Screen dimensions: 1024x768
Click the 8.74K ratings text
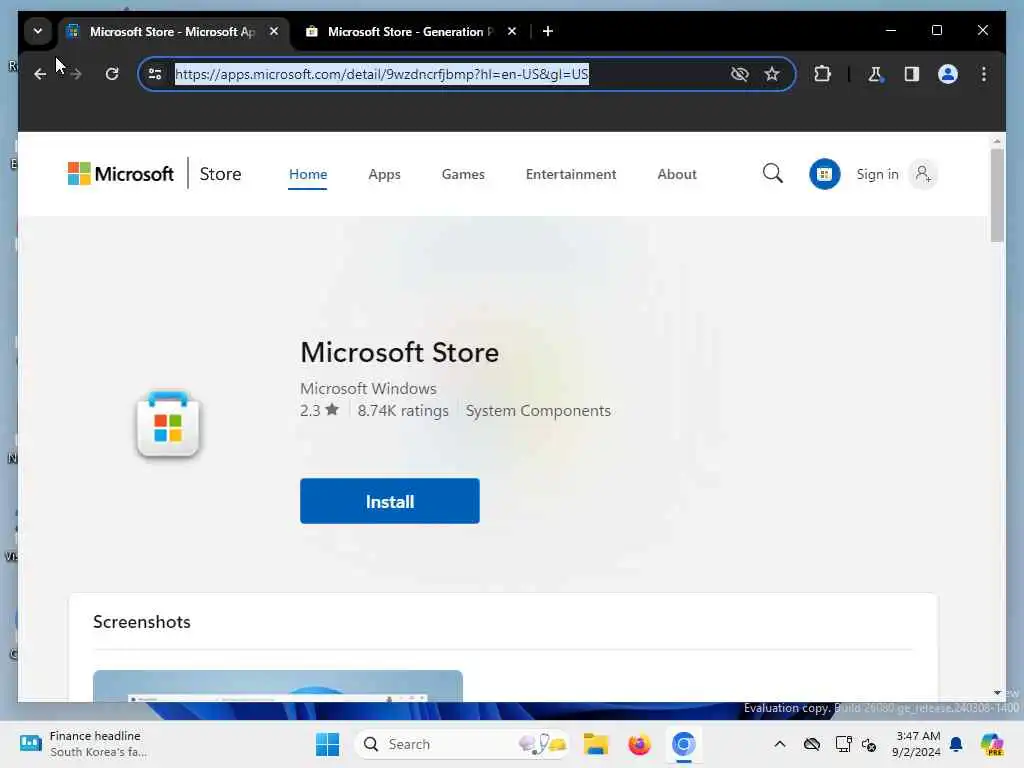pyautogui.click(x=403, y=411)
